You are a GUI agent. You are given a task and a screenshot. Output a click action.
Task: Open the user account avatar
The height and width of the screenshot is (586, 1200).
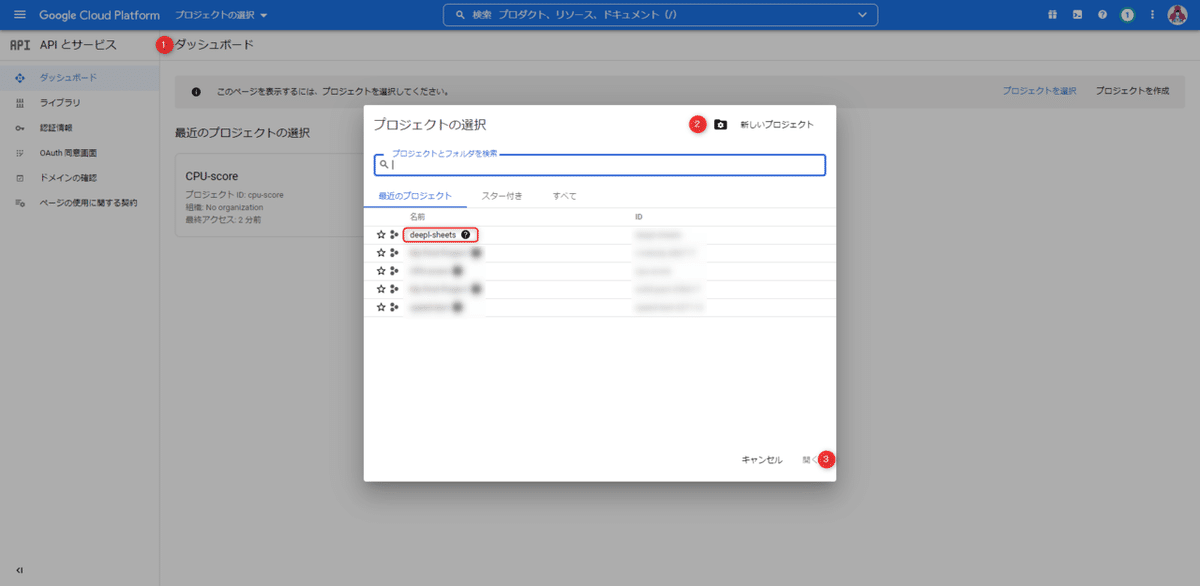pos(1178,15)
